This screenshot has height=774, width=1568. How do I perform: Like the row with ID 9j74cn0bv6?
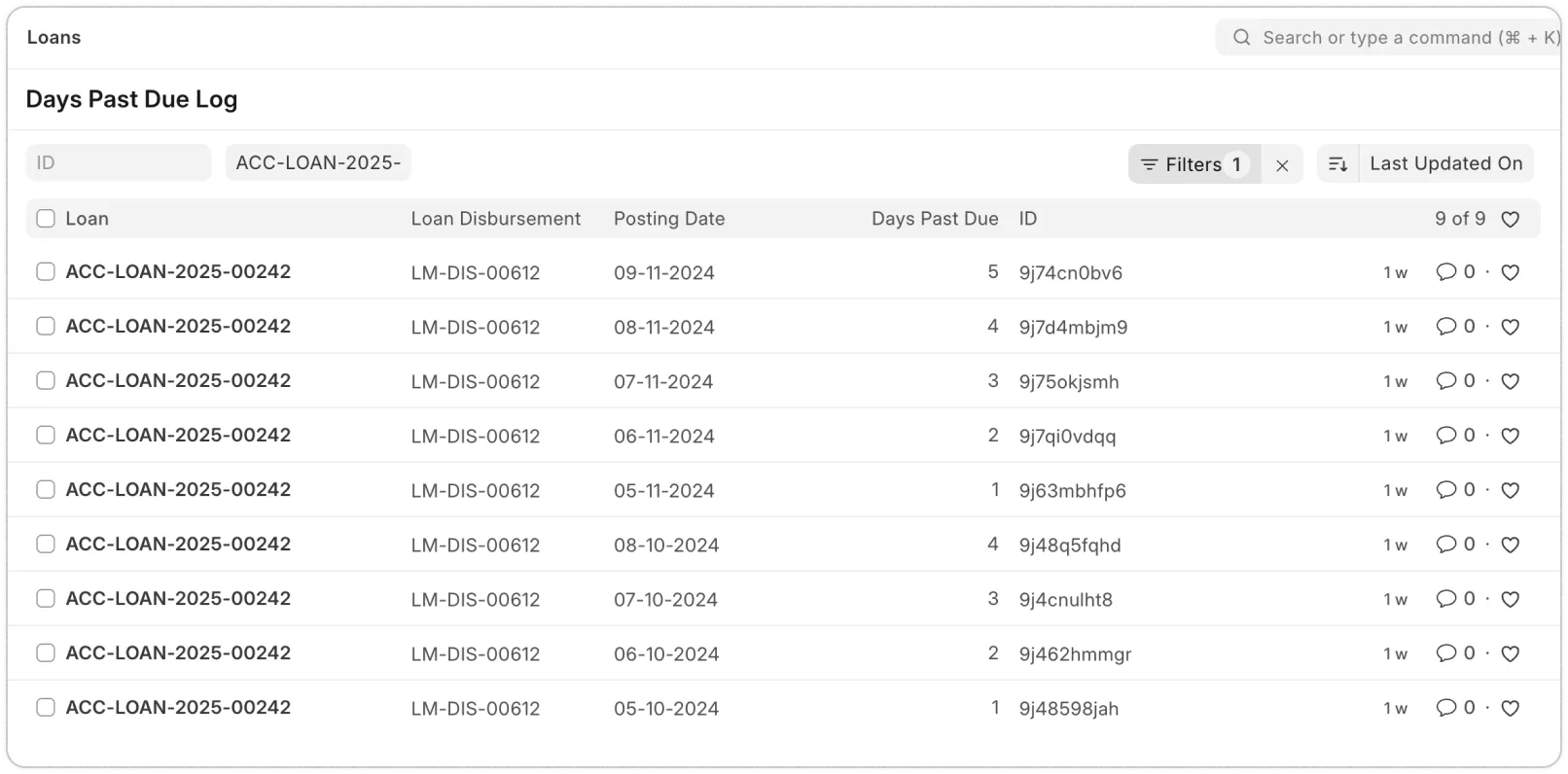tap(1510, 273)
